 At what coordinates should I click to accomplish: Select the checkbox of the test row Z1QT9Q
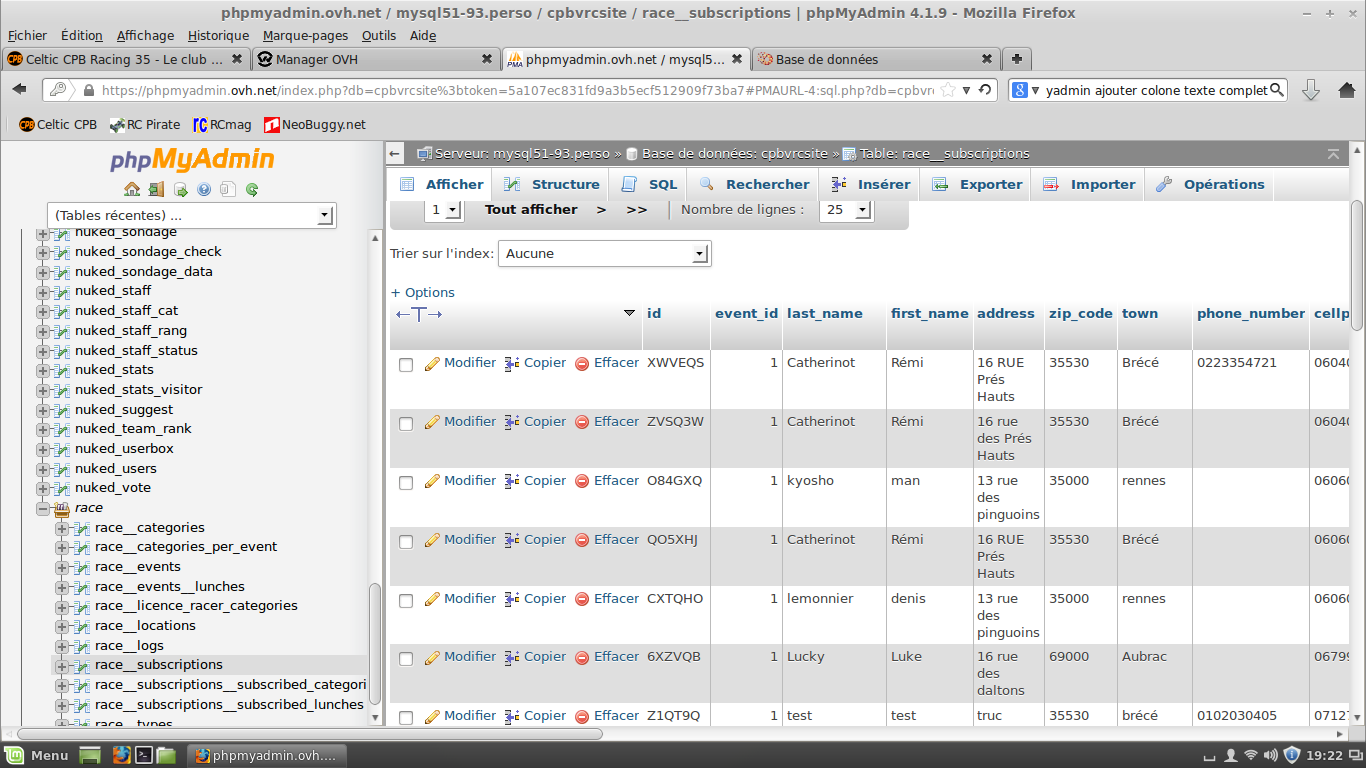[406, 717]
